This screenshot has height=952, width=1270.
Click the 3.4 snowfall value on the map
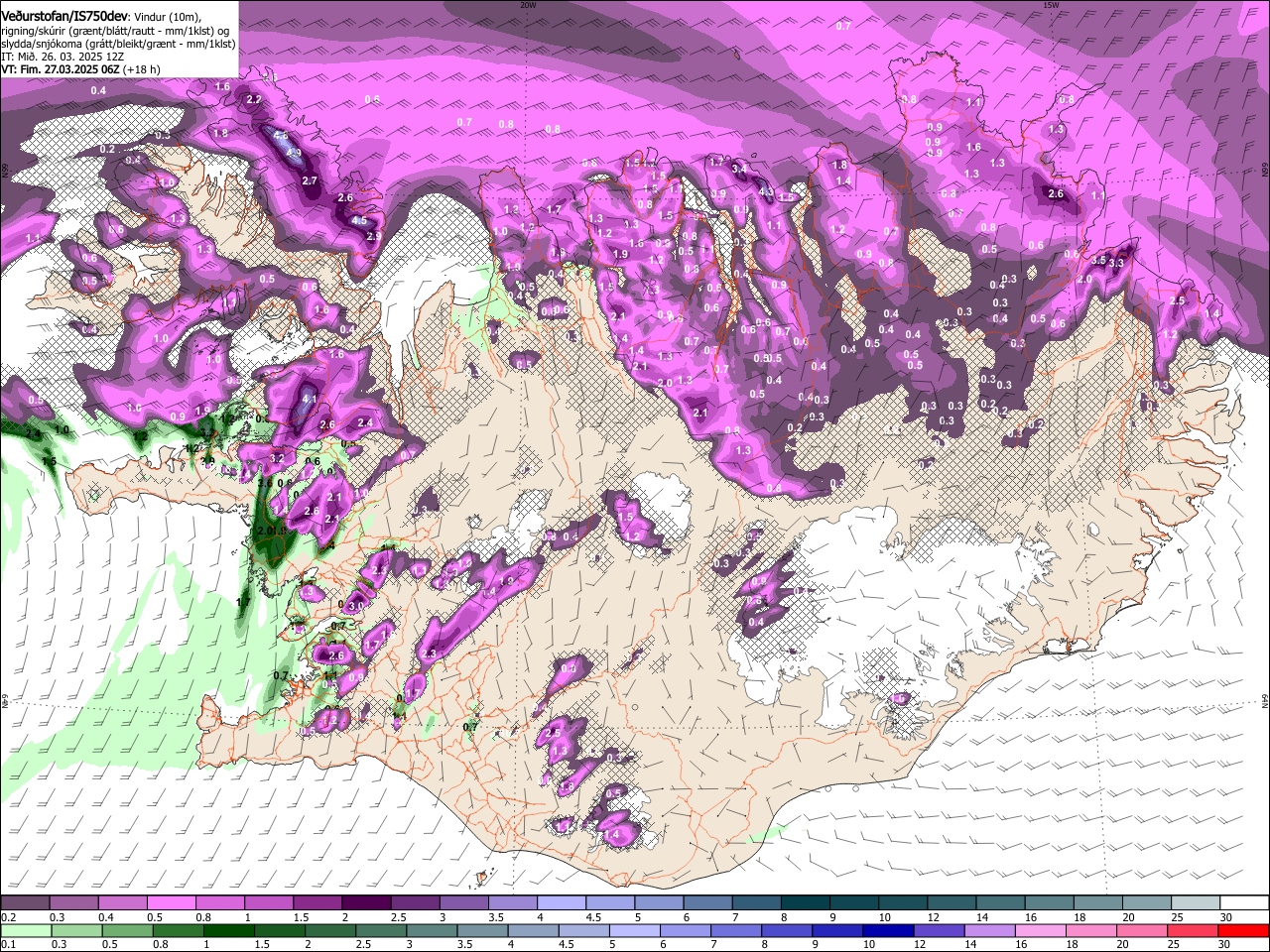click(738, 170)
